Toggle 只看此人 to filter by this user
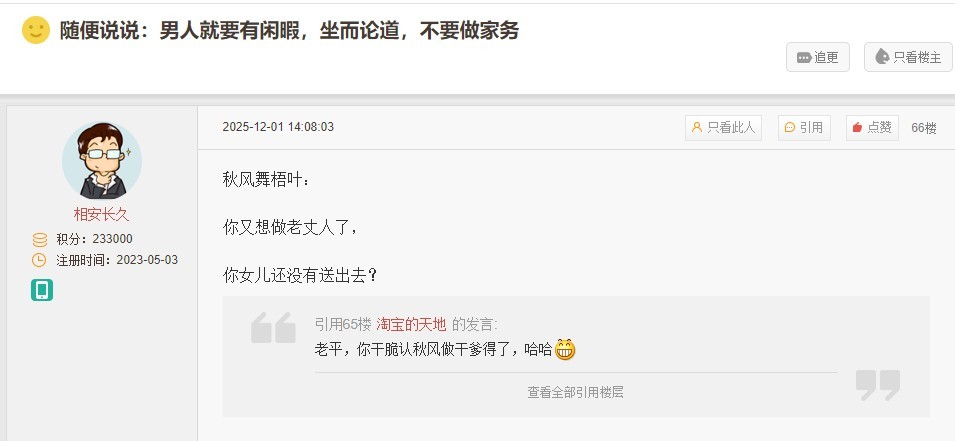955x441 pixels. pyautogui.click(x=723, y=127)
